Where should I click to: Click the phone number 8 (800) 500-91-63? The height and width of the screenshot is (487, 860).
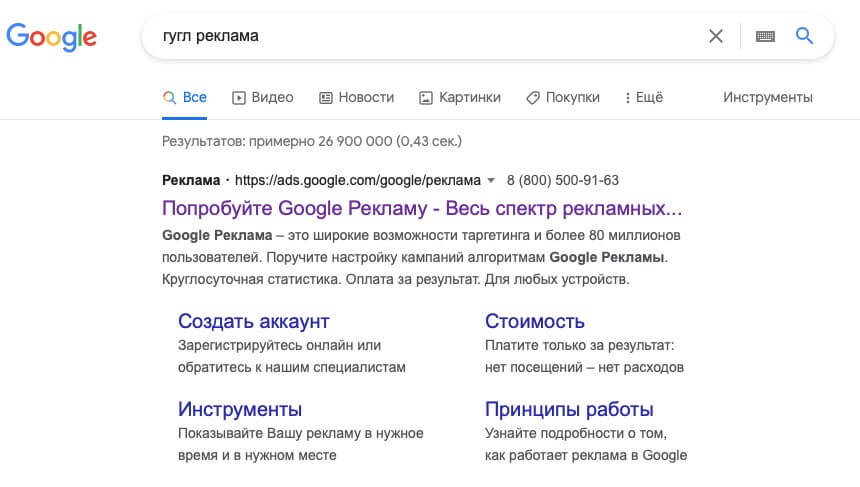[x=563, y=180]
